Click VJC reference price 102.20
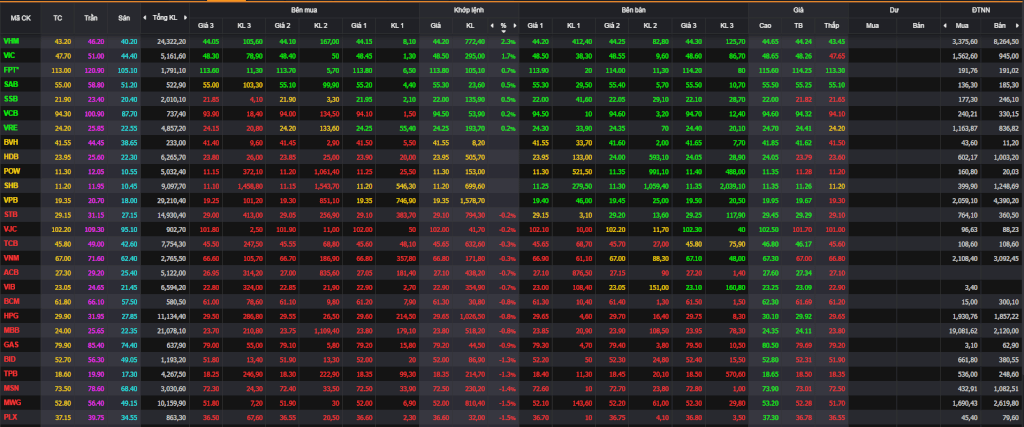 click(x=61, y=229)
